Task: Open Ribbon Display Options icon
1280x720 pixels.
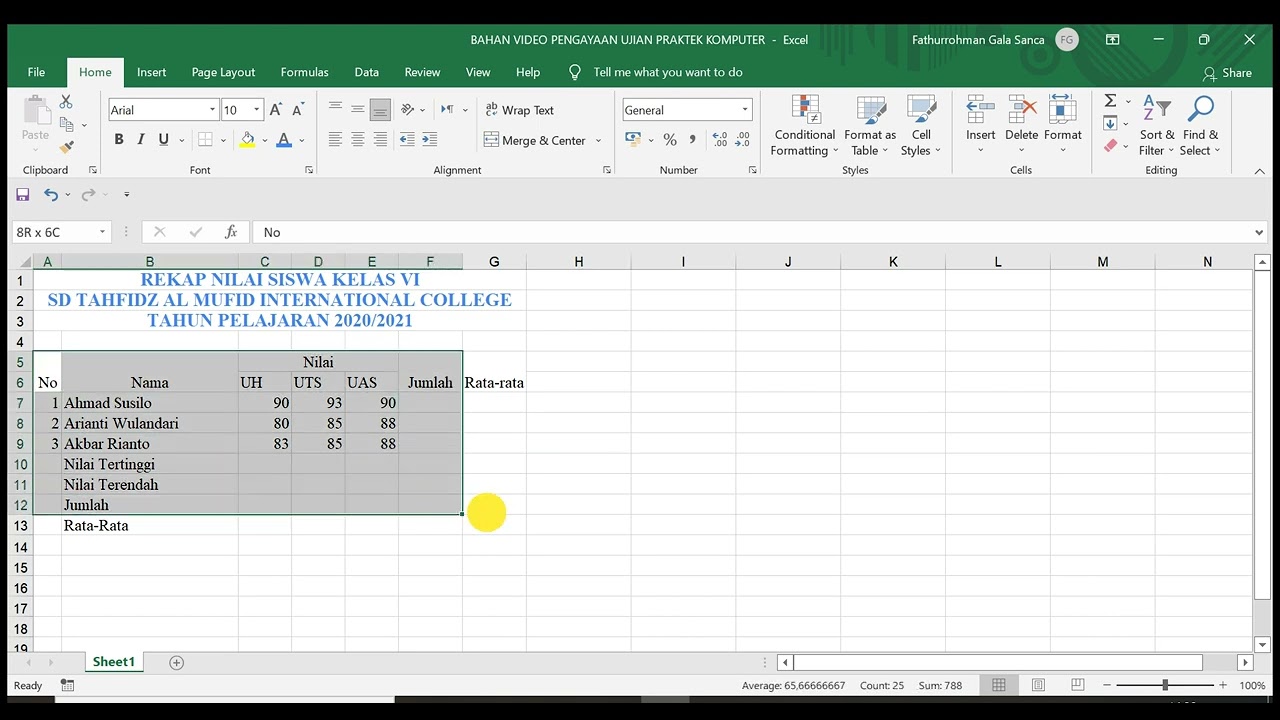Action: pyautogui.click(x=1112, y=40)
